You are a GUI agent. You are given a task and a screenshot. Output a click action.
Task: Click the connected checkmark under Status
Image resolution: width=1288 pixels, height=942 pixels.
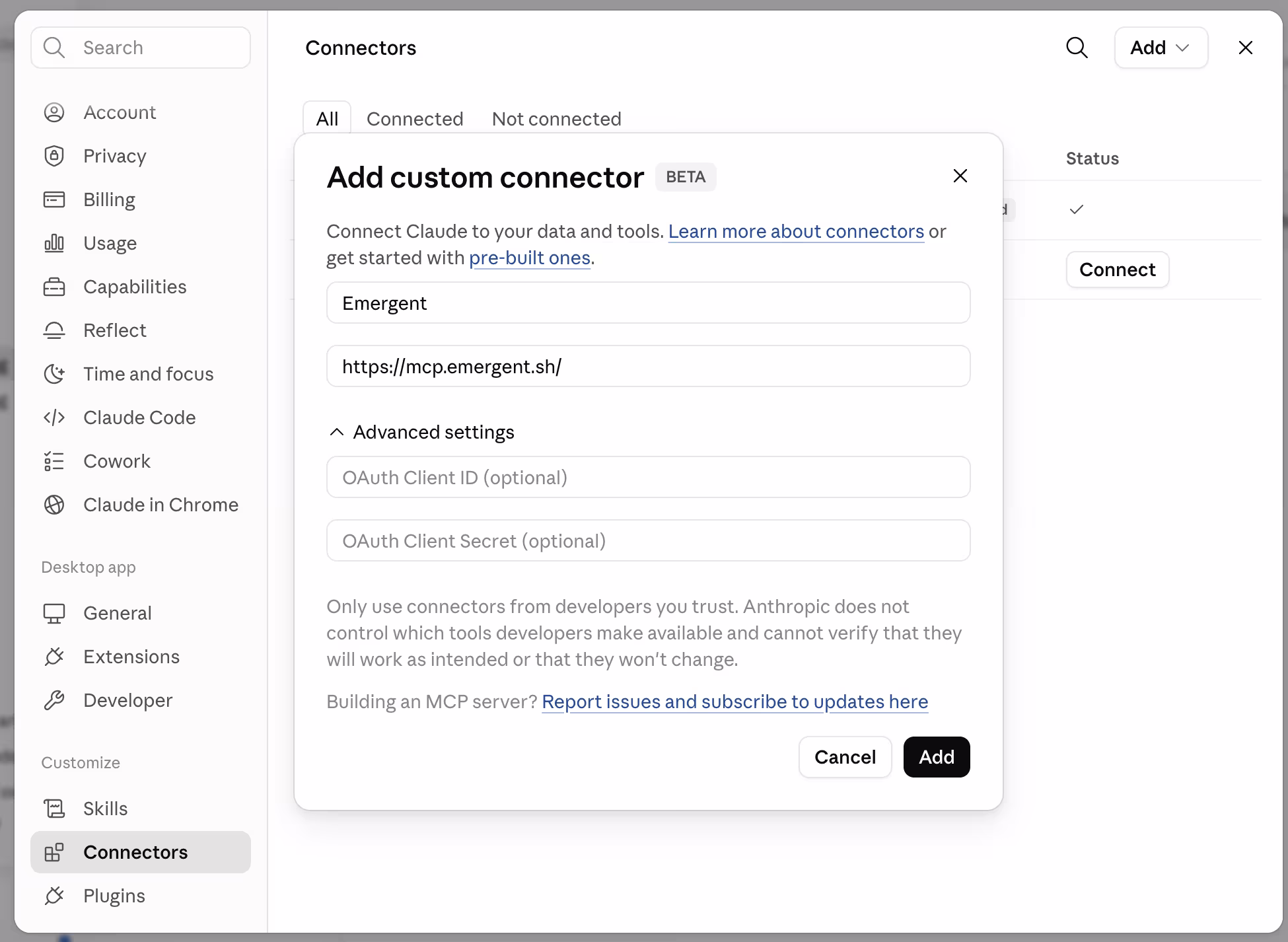coord(1077,209)
